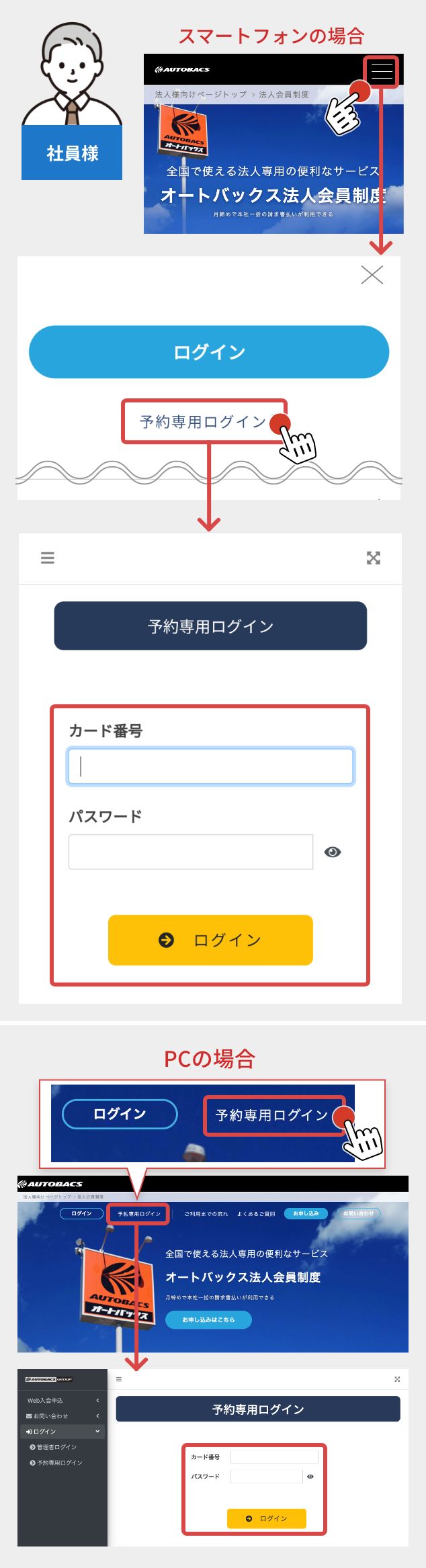The image size is (426, 1568).
Task: Toggle fullscreen icon on mobile login page
Action: coord(374,558)
